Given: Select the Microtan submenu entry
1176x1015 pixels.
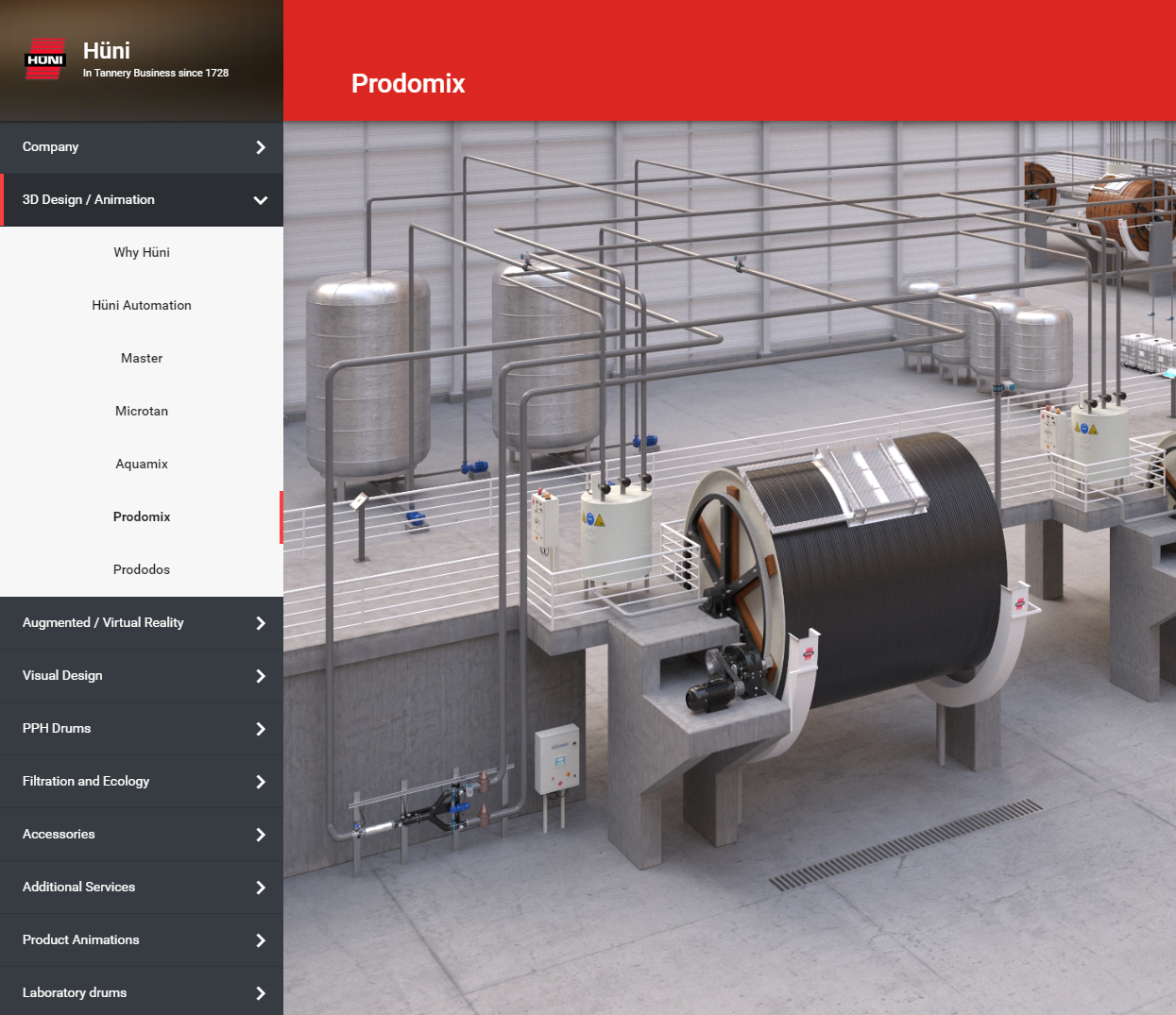Looking at the screenshot, I should coord(142,412).
